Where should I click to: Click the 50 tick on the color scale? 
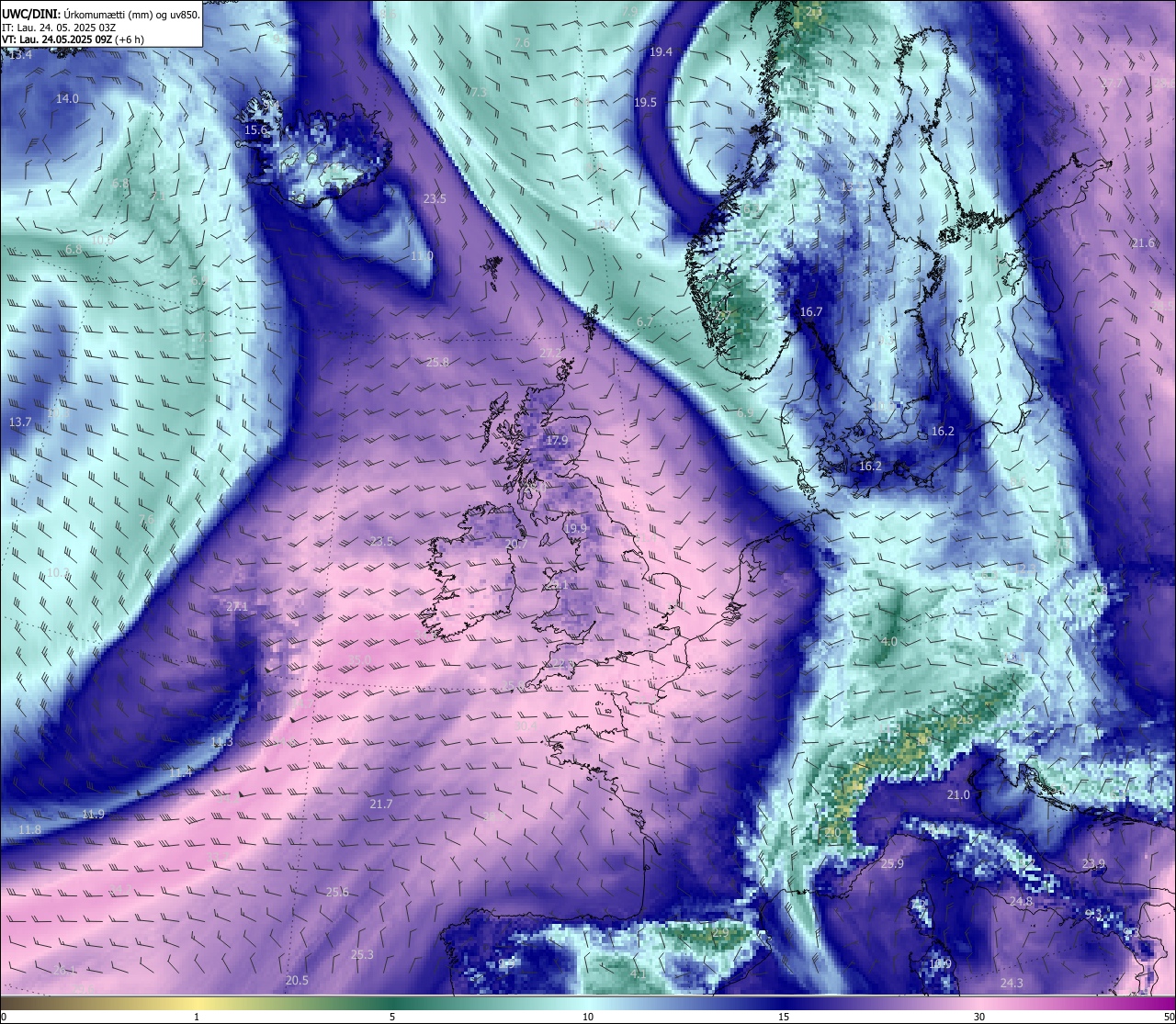1169,1017
